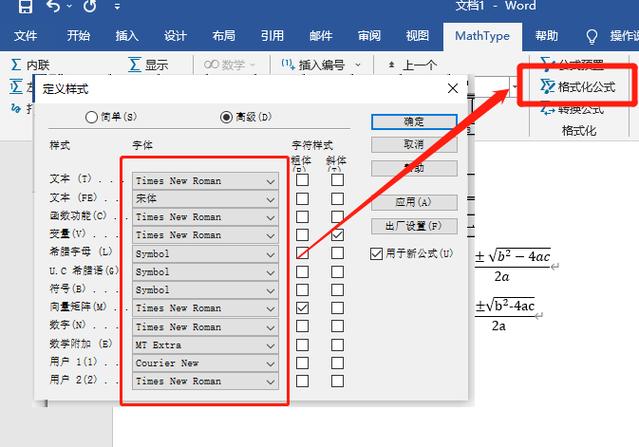Open font dropdown for 符号(B)
639x447 pixels.
click(x=205, y=290)
